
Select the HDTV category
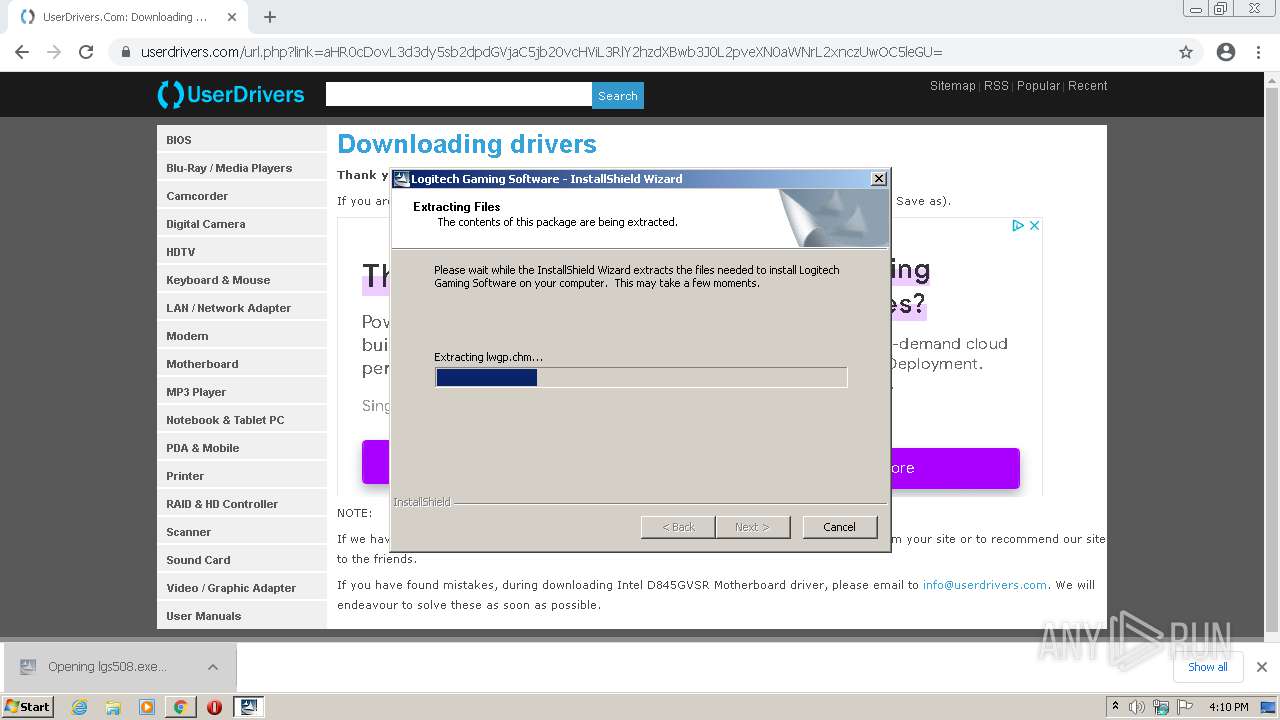242,252
